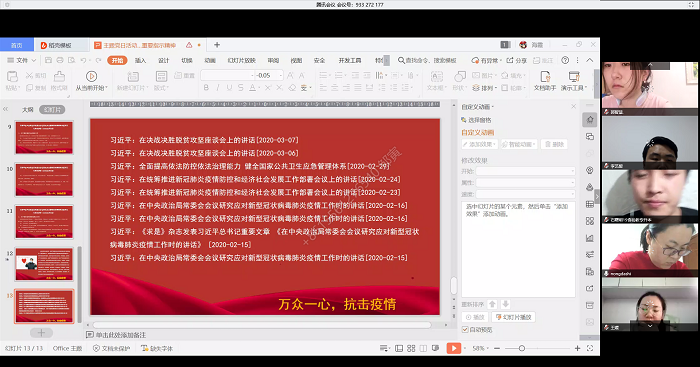Viewport: 700px width, 367px height.
Task: Open a new document tab with plus
Action: coord(217,45)
